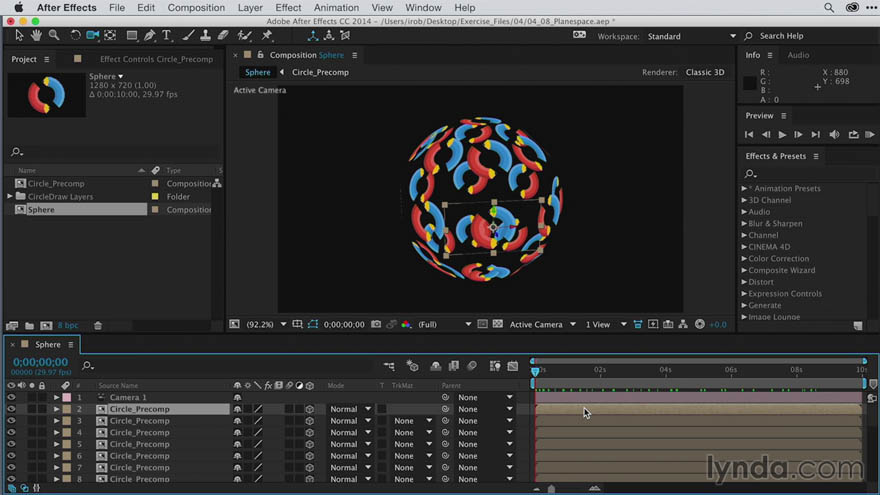Open resolution Full dropdown
880x495 pixels.
coord(444,324)
